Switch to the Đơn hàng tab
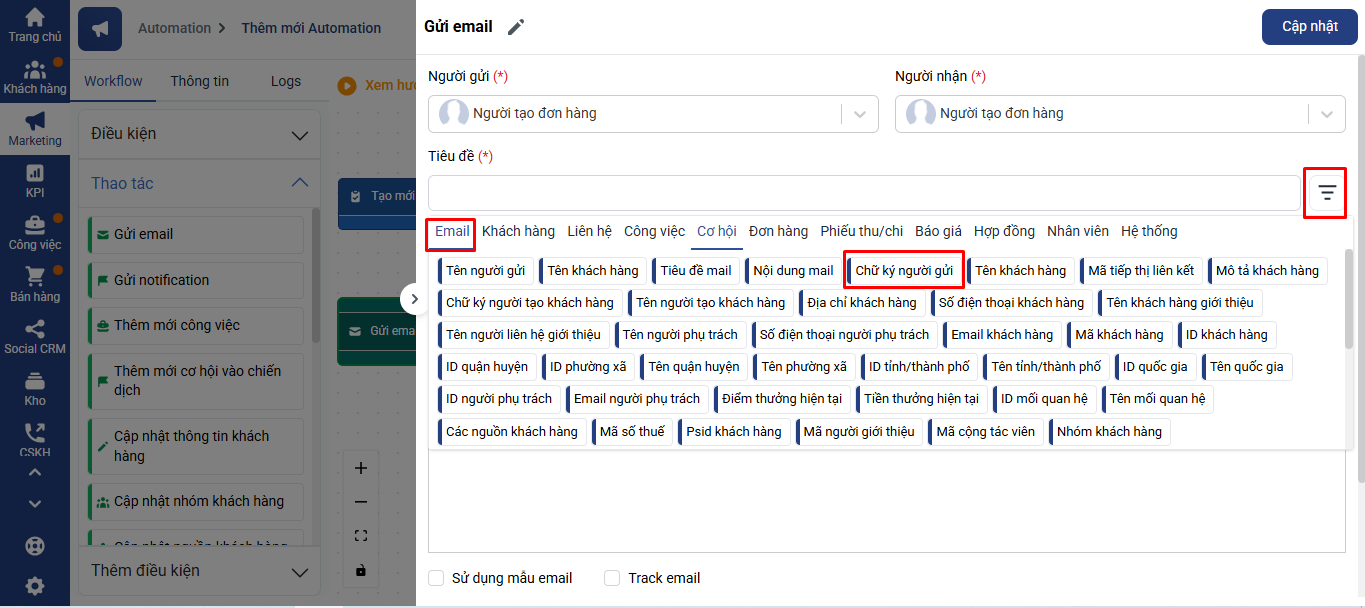Image resolution: width=1365 pixels, height=608 pixels. [778, 231]
